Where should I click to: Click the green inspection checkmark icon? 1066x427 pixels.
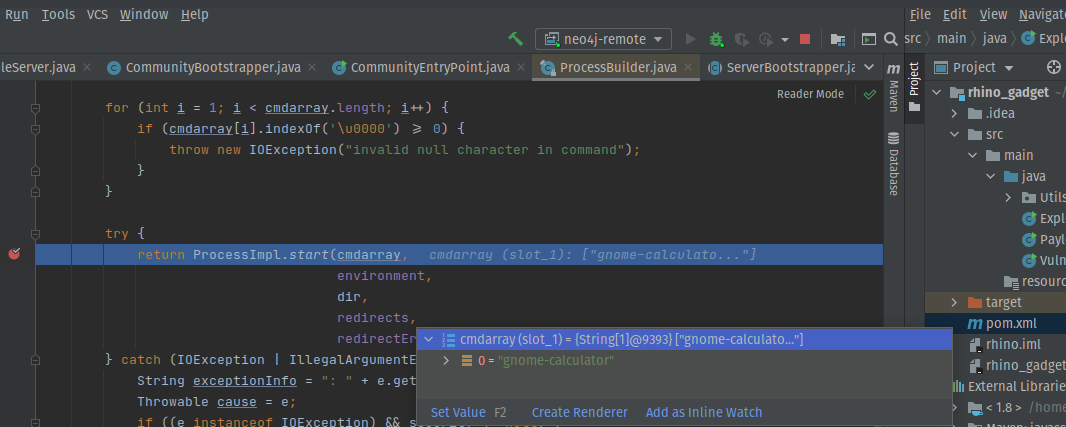(x=870, y=95)
